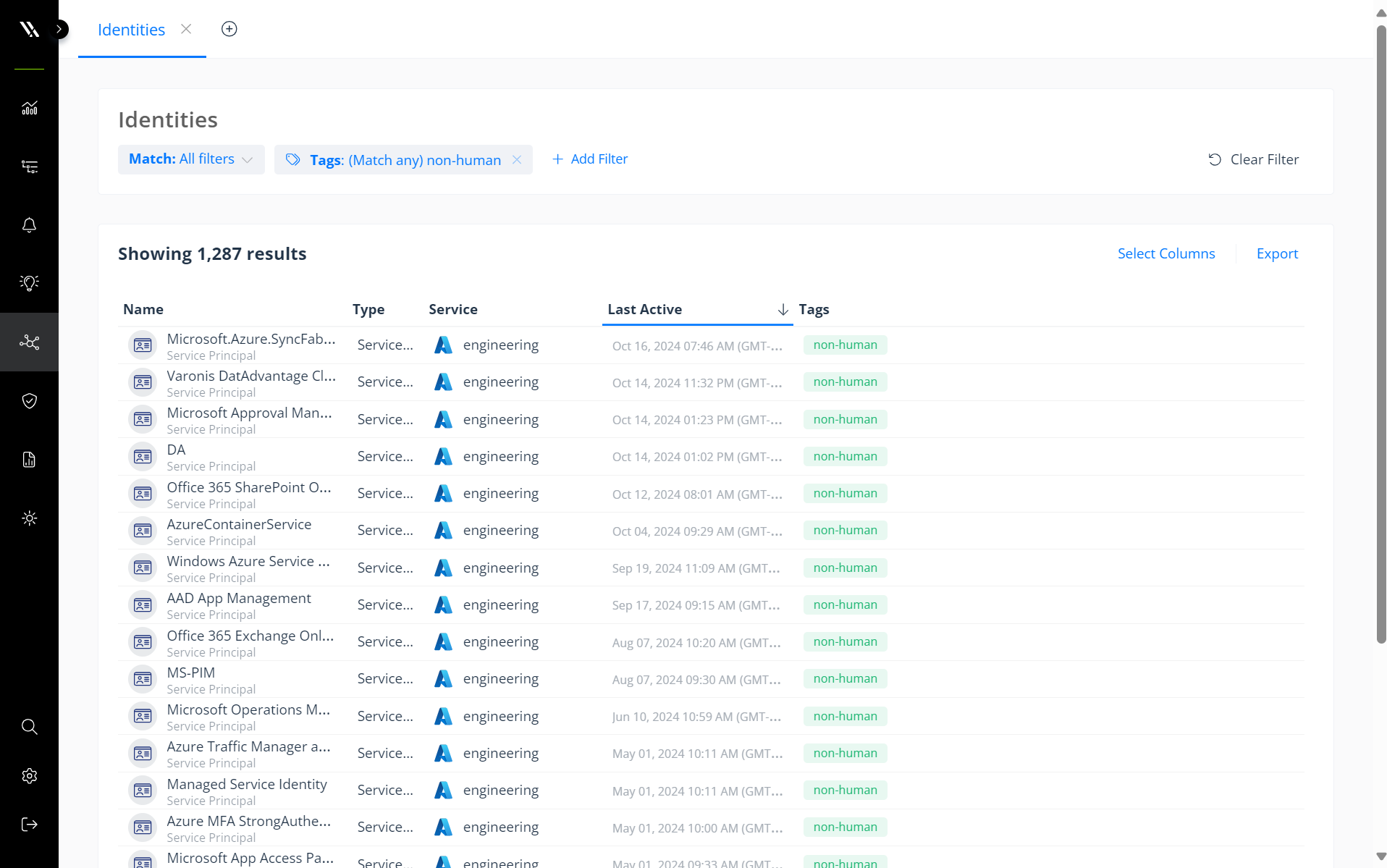Open reports document icon in sidebar
The width and height of the screenshot is (1387, 868).
click(x=29, y=459)
